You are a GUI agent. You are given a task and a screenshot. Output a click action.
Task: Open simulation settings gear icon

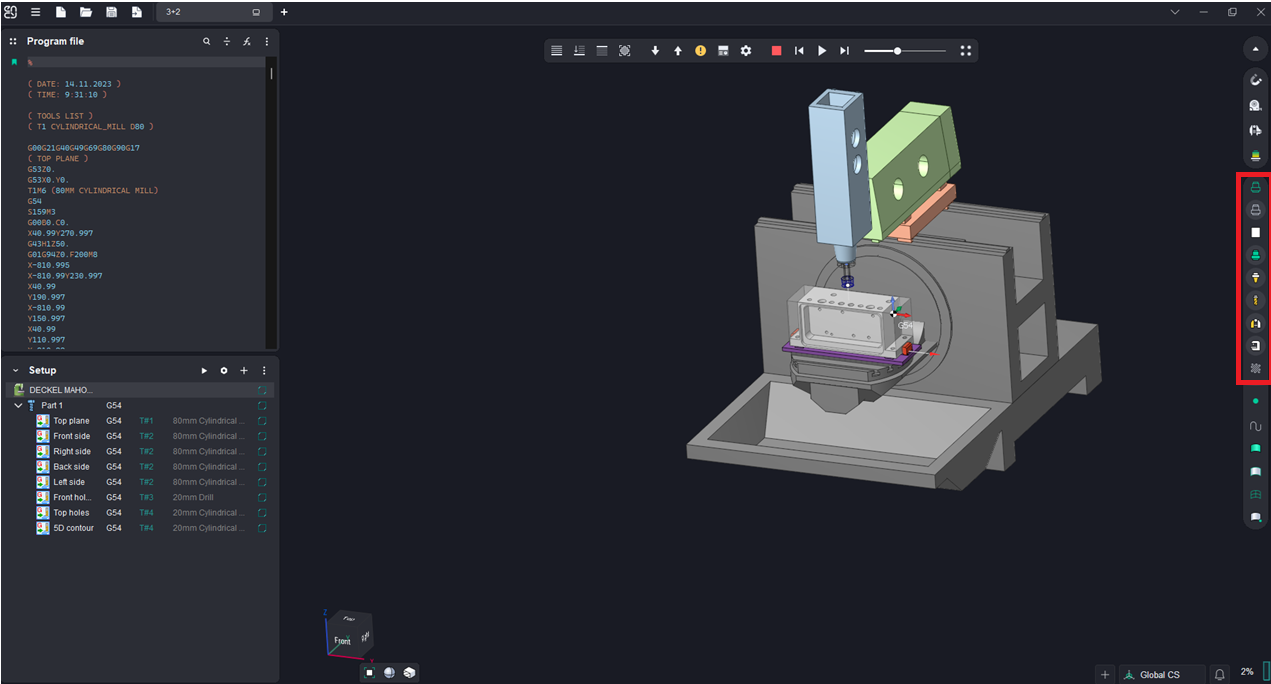pos(746,51)
